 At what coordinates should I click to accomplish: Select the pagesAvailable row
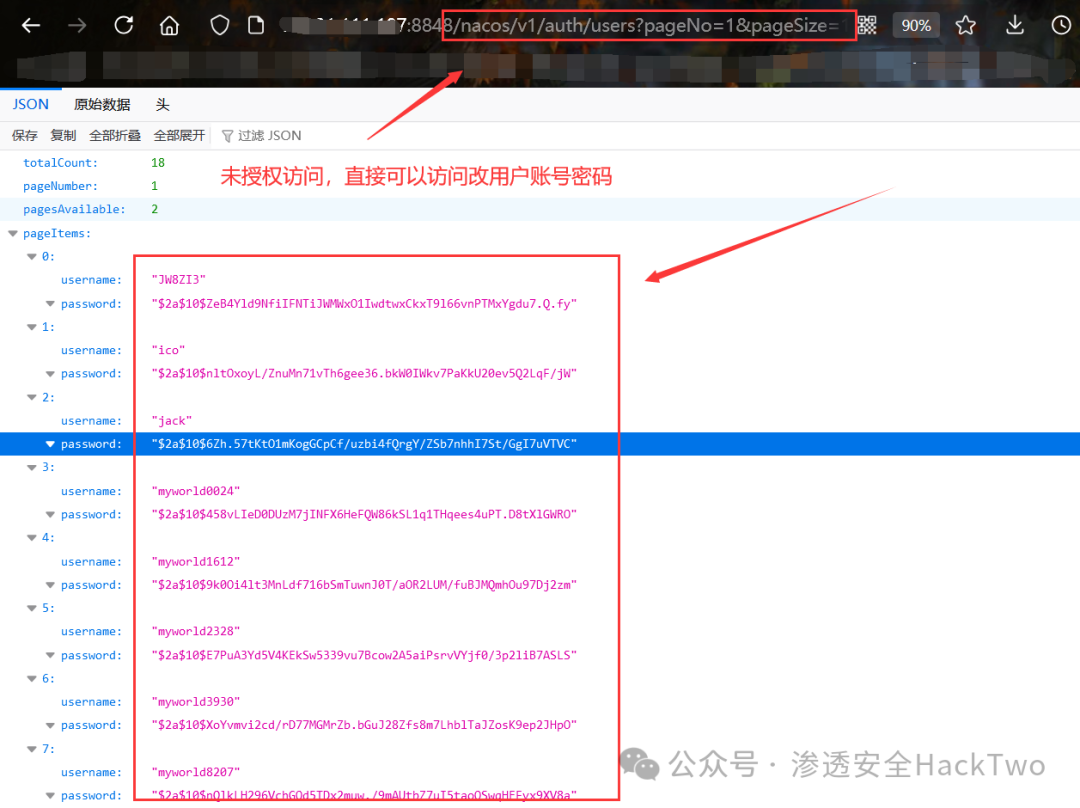click(x=540, y=209)
